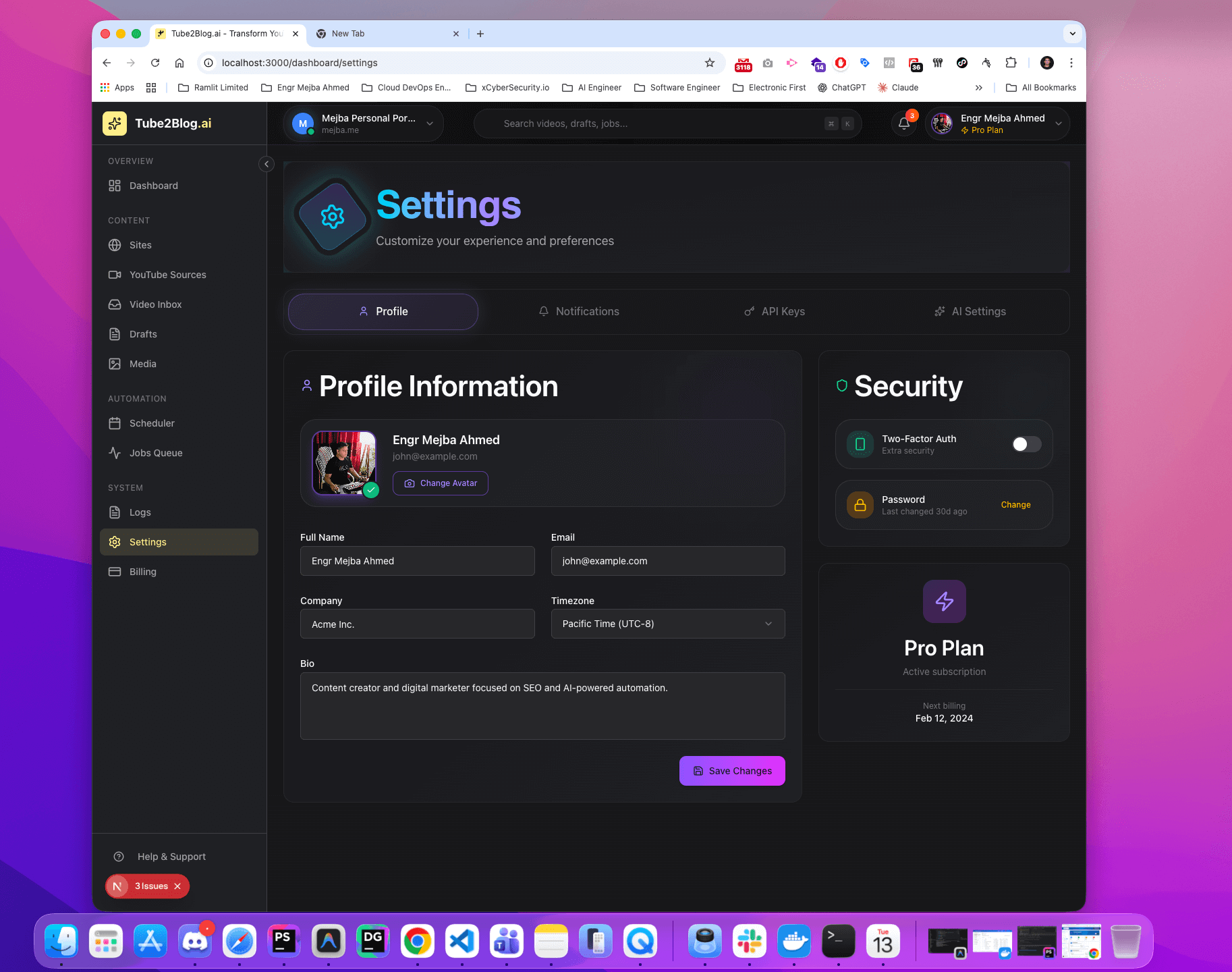
Task: Select Drafts in the sidebar
Action: (143, 334)
